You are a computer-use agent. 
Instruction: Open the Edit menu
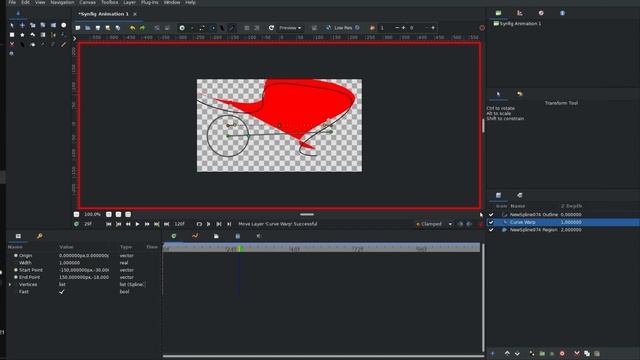(x=25, y=2)
